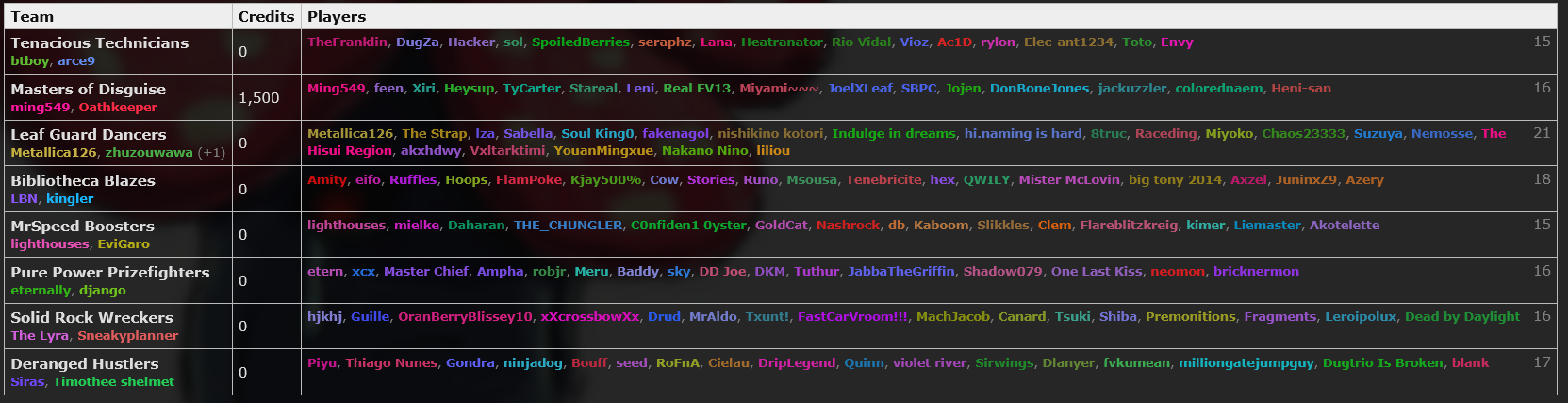Click player name GoldCat
Viewport: 1568px width, 403px height.
[782, 225]
